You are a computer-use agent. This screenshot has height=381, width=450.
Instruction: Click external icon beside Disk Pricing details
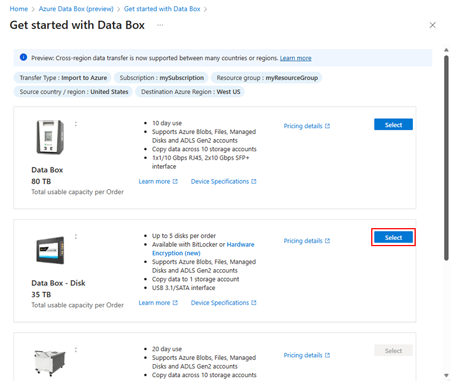pyautogui.click(x=327, y=241)
